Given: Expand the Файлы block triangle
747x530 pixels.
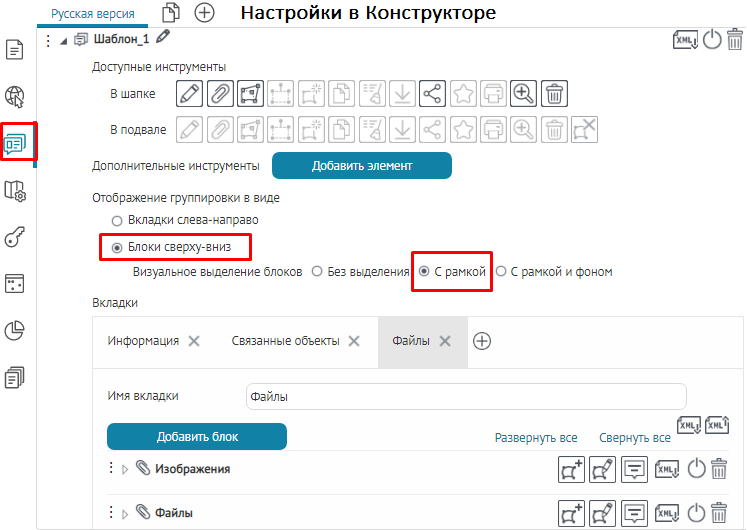Looking at the screenshot, I should click(125, 514).
